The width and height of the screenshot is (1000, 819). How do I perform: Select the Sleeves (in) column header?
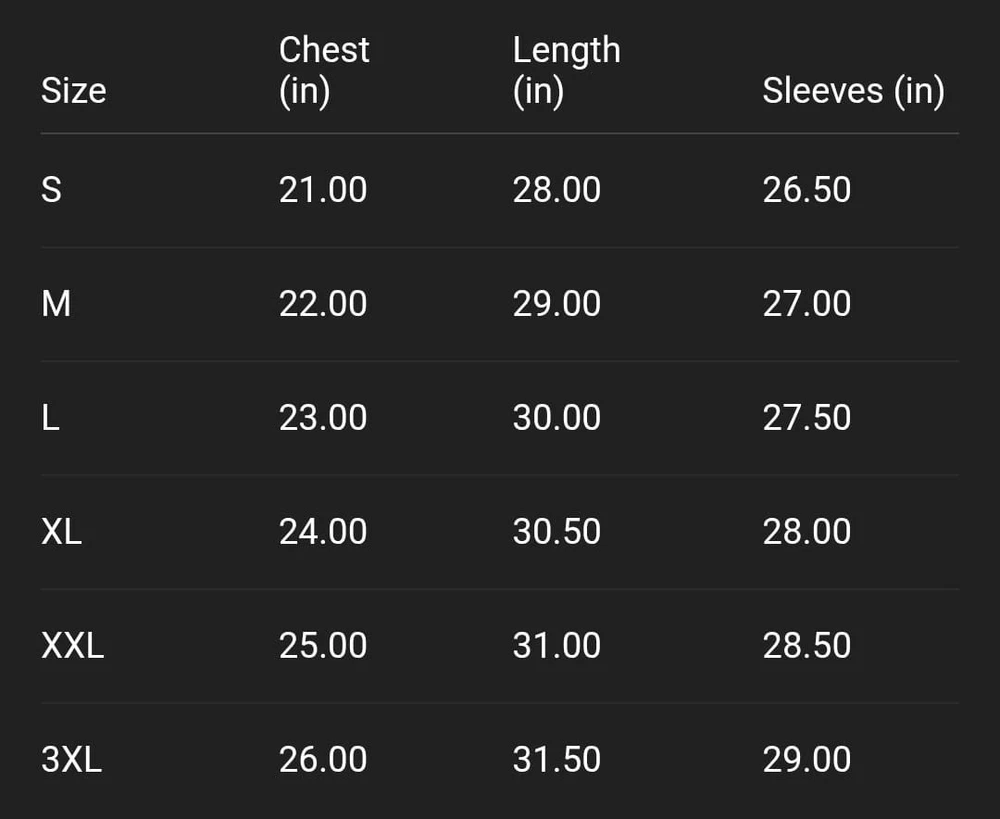853,91
